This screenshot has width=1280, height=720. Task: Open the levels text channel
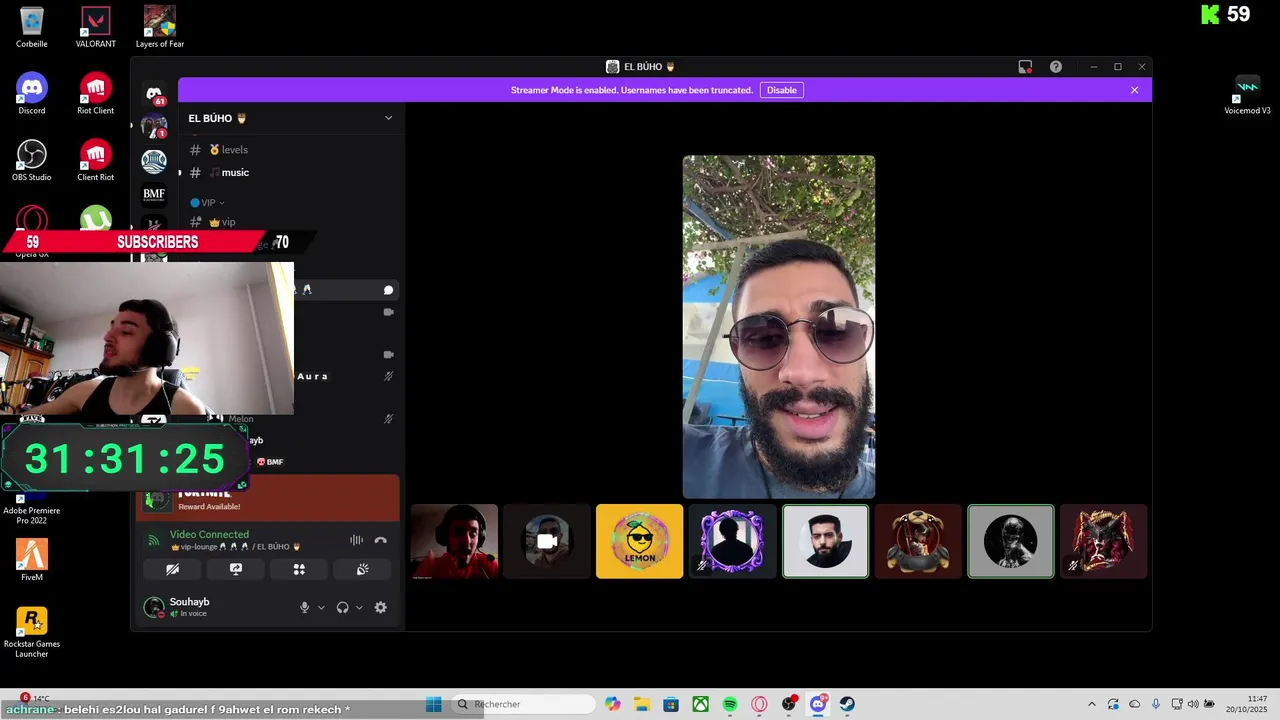pos(290,150)
